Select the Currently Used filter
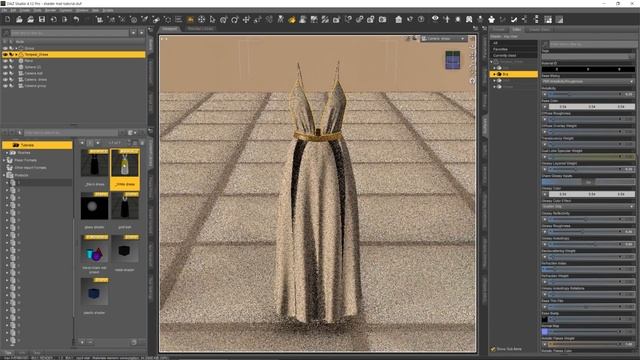 pyautogui.click(x=514, y=55)
